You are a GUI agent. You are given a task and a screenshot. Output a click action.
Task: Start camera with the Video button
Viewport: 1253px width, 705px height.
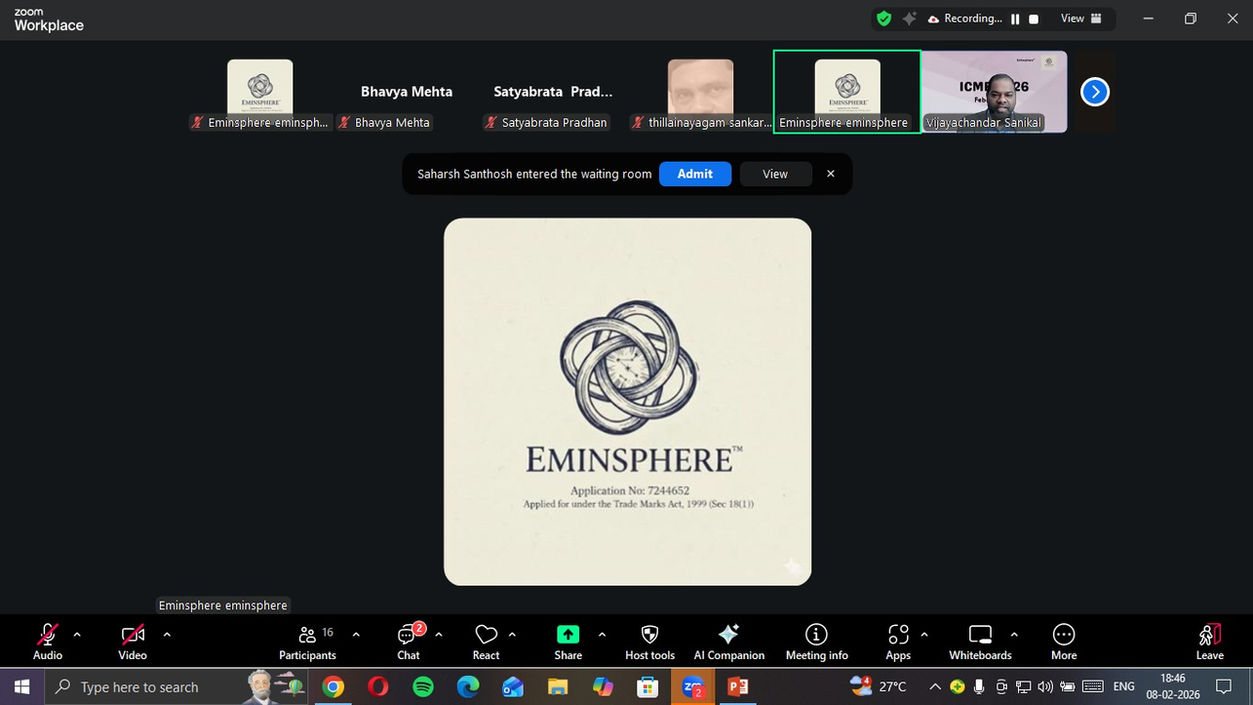click(132, 641)
